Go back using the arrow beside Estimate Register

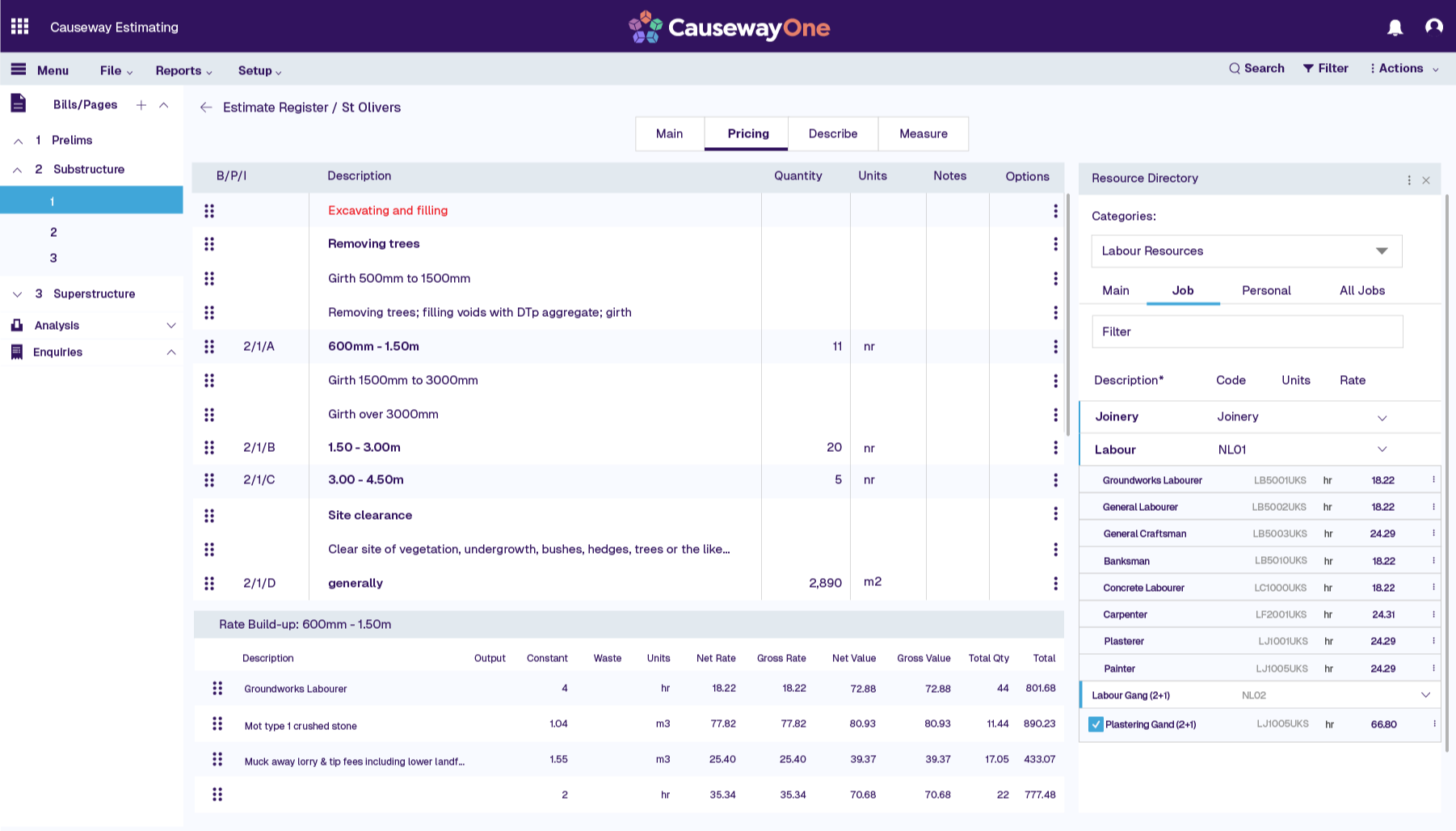[206, 107]
